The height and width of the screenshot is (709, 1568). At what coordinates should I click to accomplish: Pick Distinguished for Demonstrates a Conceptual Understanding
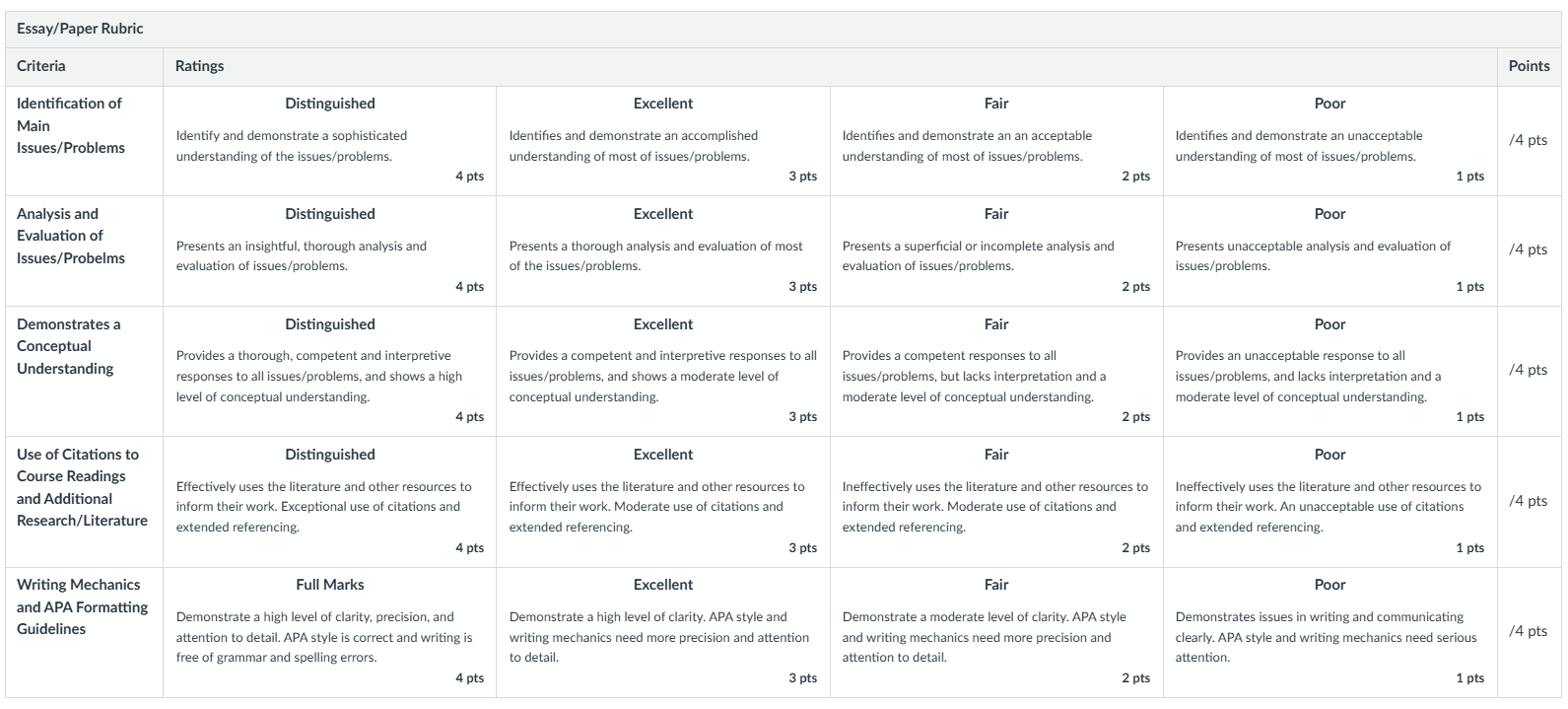329,371
